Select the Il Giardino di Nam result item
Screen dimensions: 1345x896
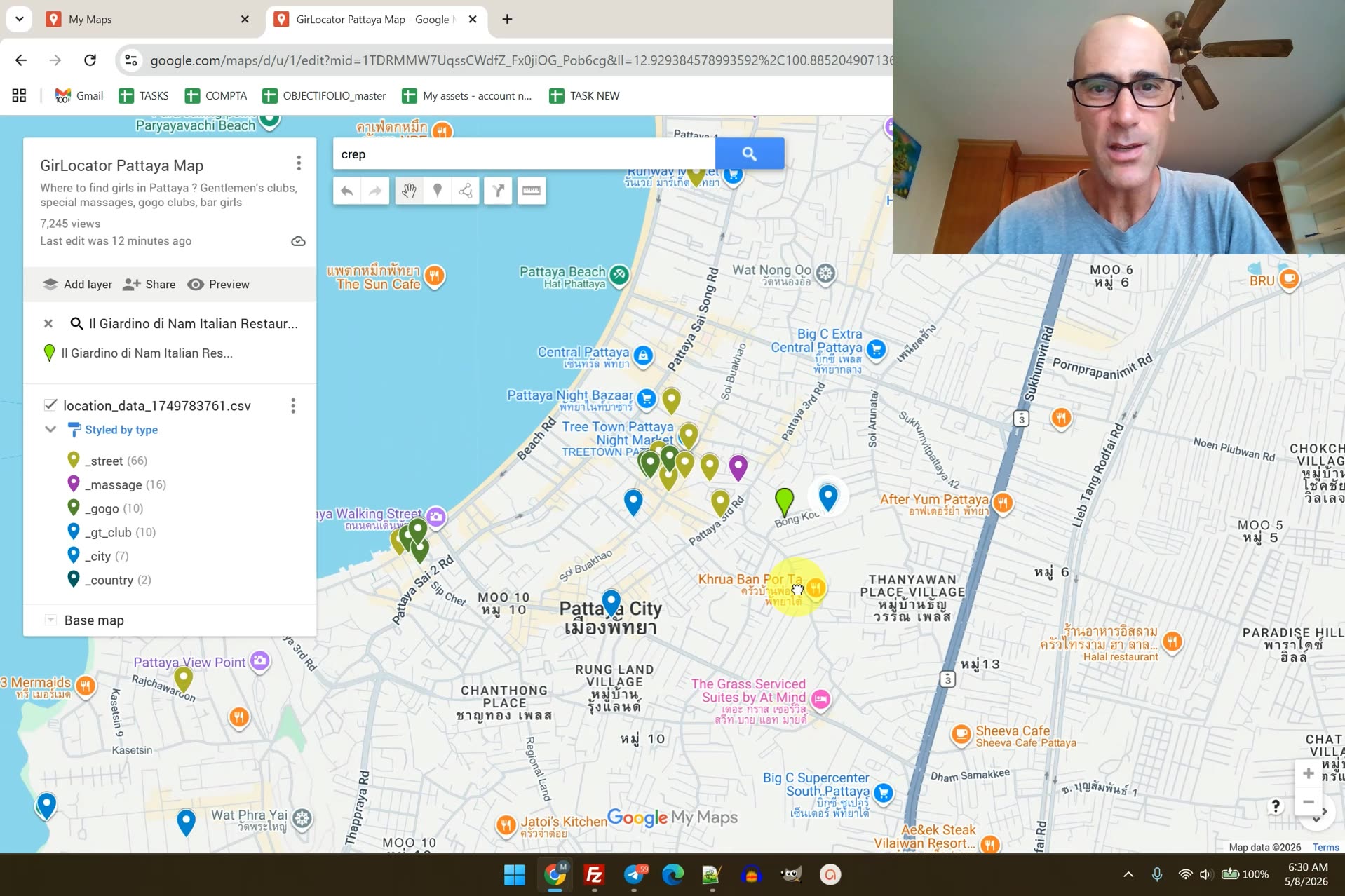point(146,353)
